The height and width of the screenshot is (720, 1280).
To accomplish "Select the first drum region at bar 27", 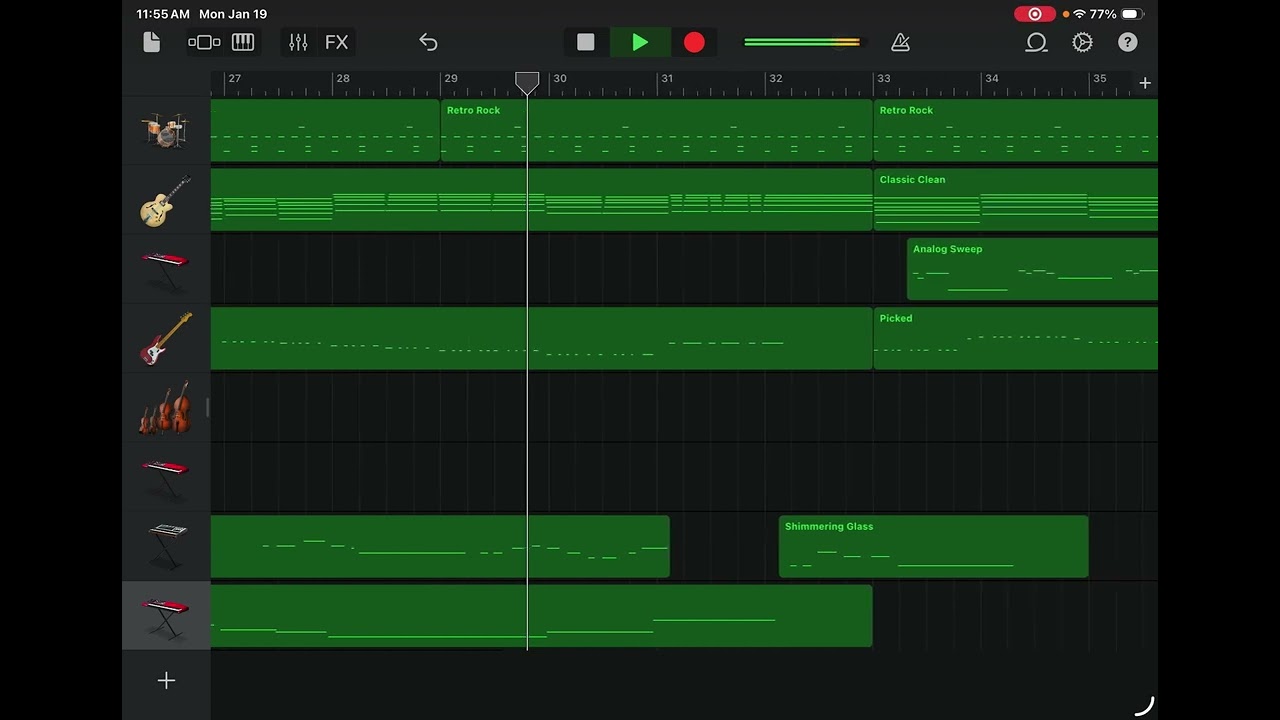I will (325, 130).
